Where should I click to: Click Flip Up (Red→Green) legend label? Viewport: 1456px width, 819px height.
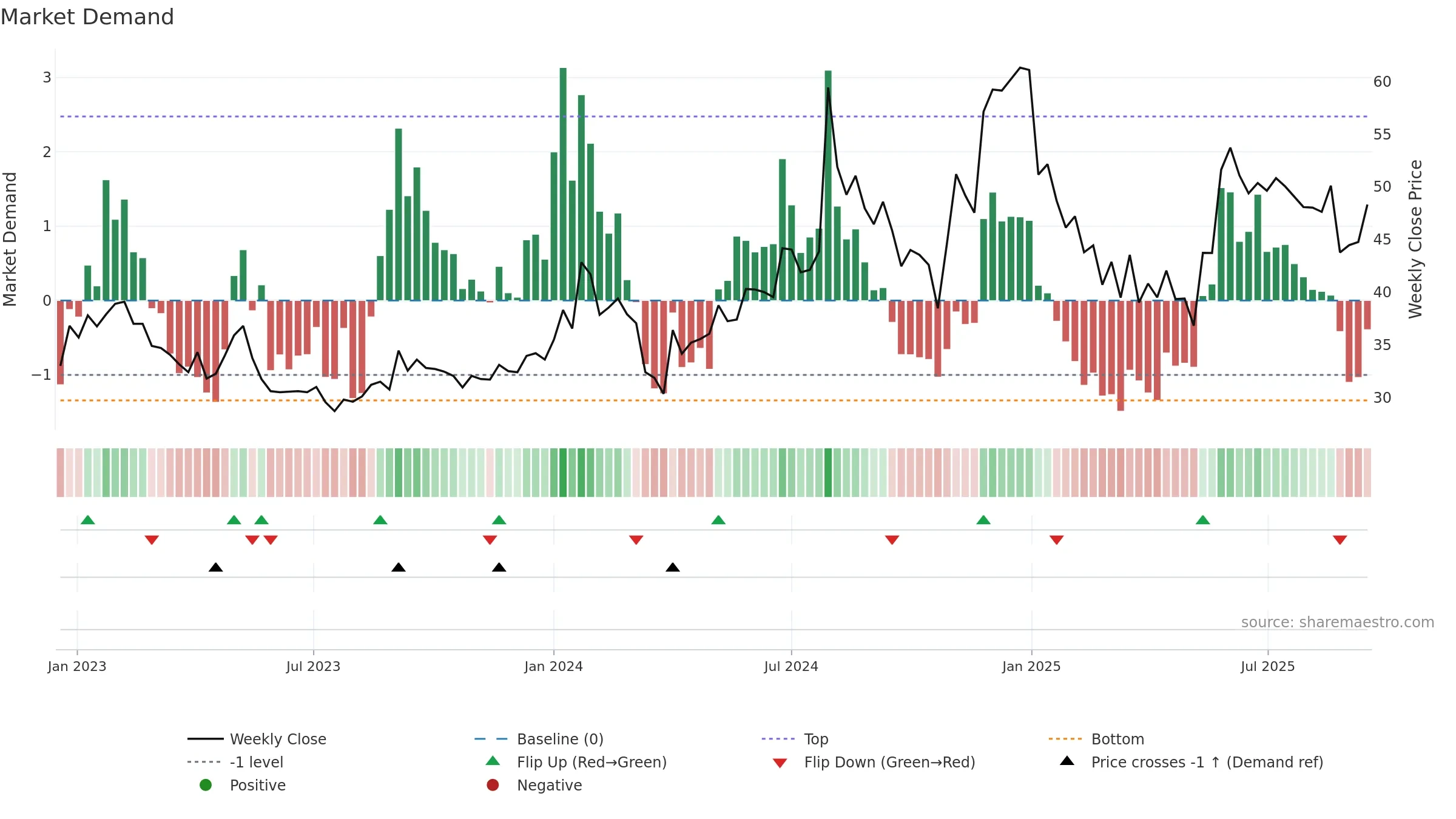tap(591, 762)
